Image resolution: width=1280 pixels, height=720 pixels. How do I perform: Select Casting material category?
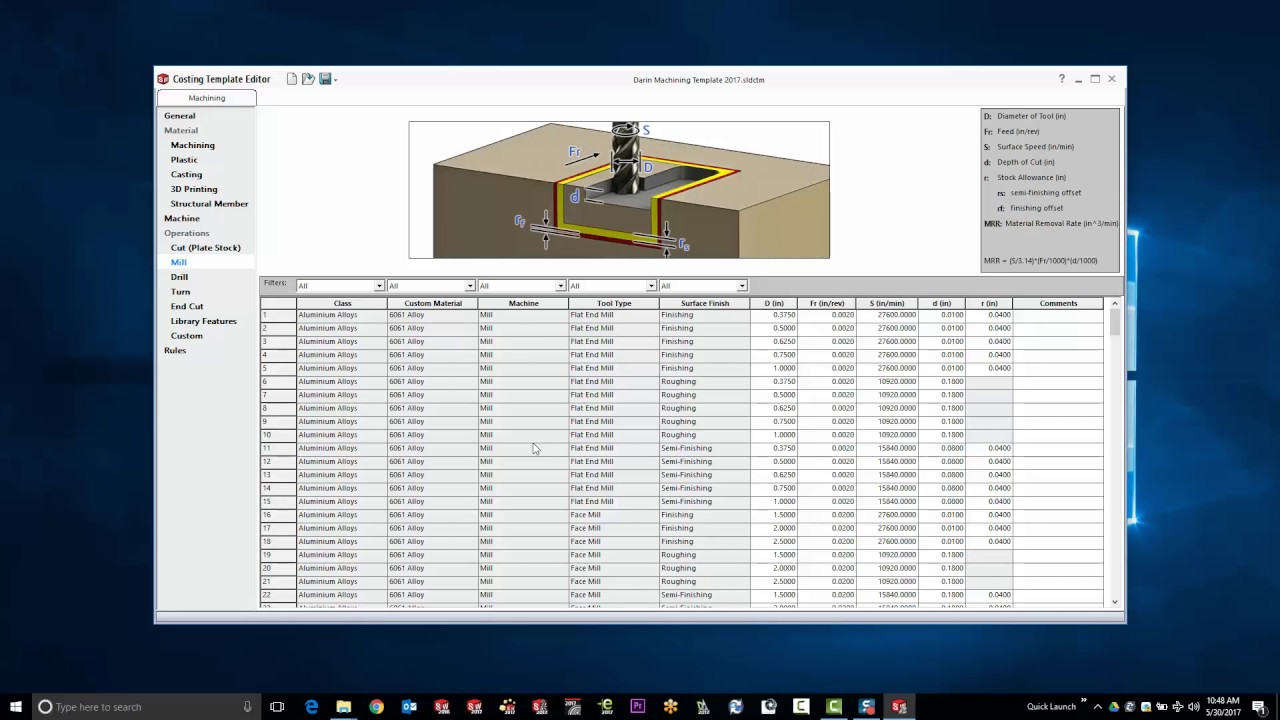[x=186, y=174]
